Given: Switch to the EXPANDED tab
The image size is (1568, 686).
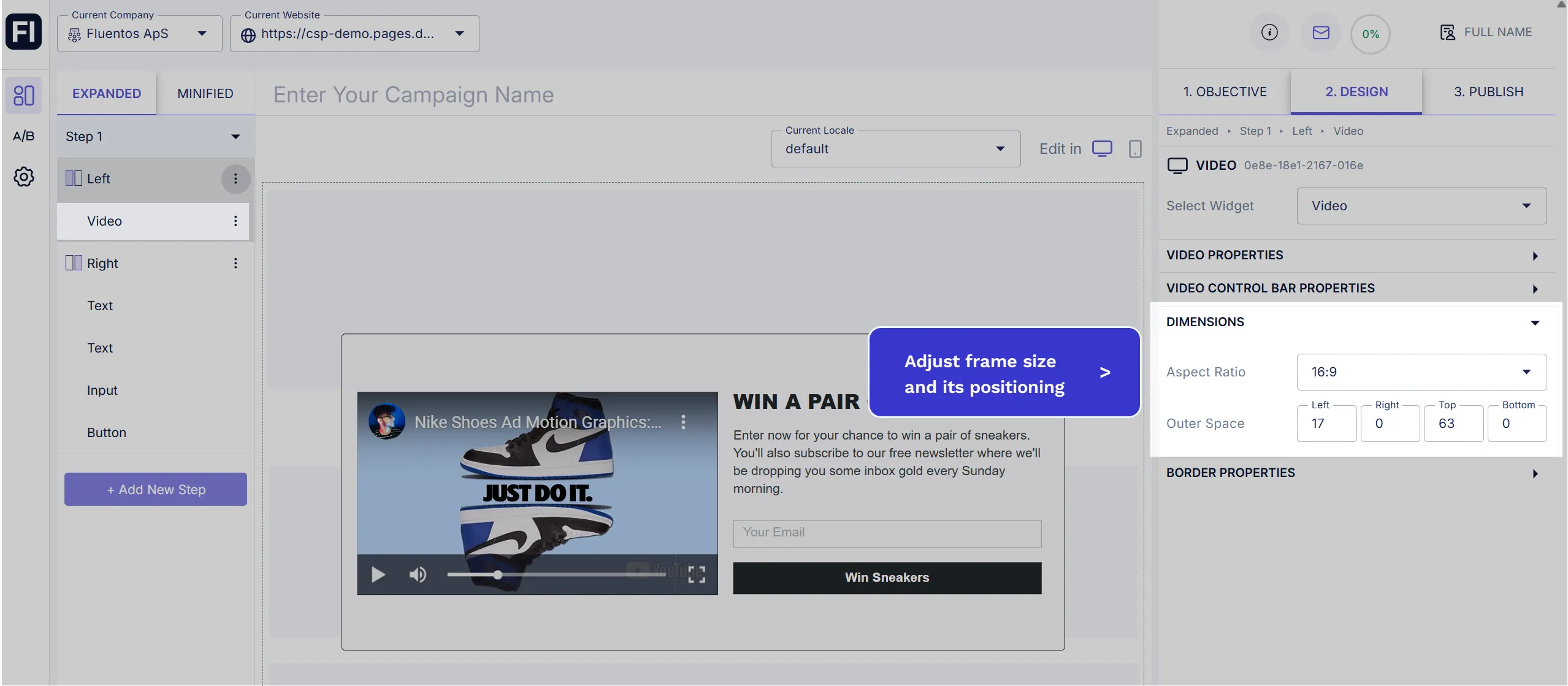Looking at the screenshot, I should pyautogui.click(x=107, y=93).
